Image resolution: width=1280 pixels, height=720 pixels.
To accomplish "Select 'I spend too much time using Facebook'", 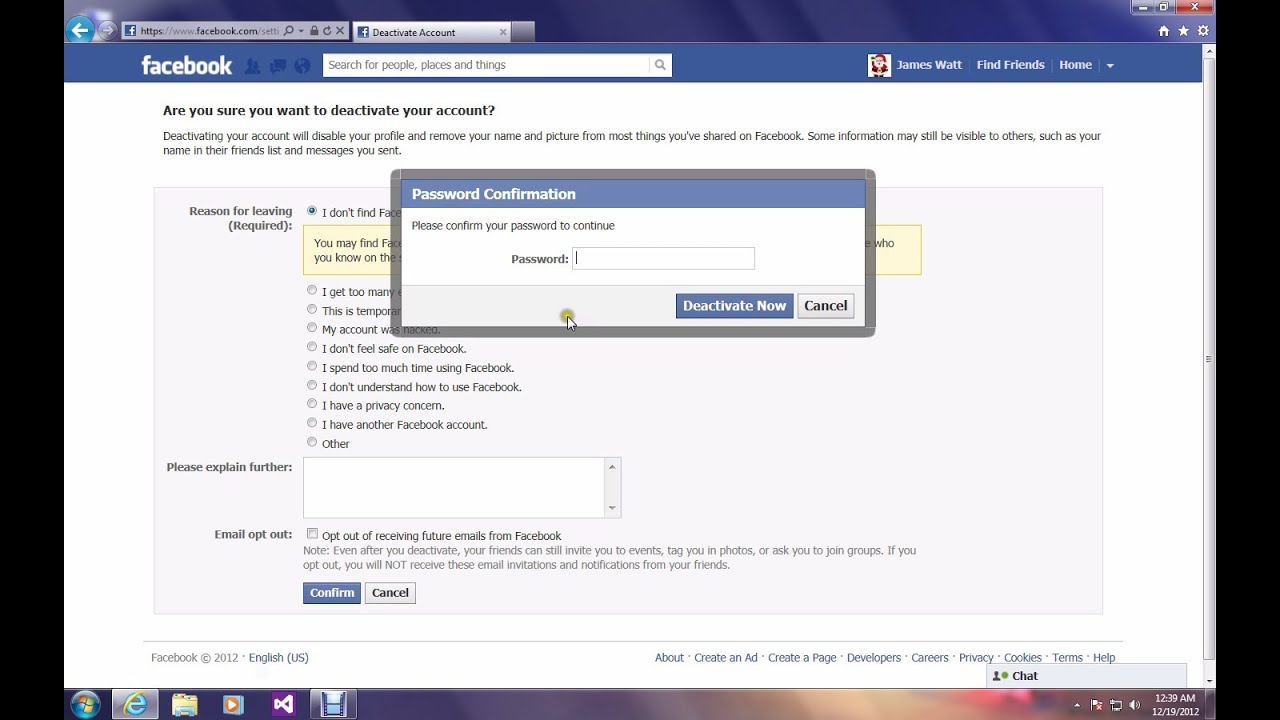I will pyautogui.click(x=312, y=366).
